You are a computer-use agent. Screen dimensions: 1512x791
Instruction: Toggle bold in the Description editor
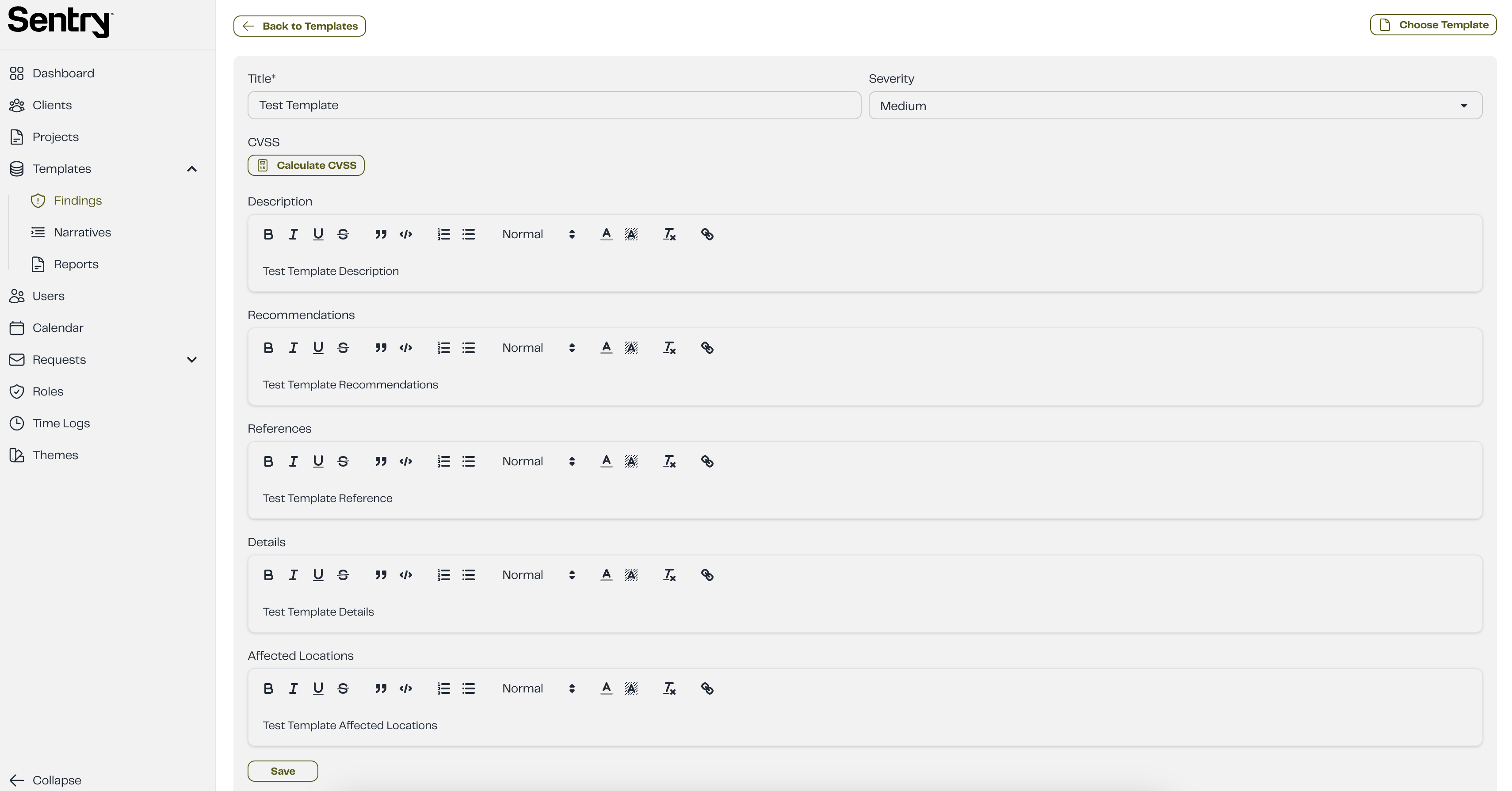pos(268,234)
